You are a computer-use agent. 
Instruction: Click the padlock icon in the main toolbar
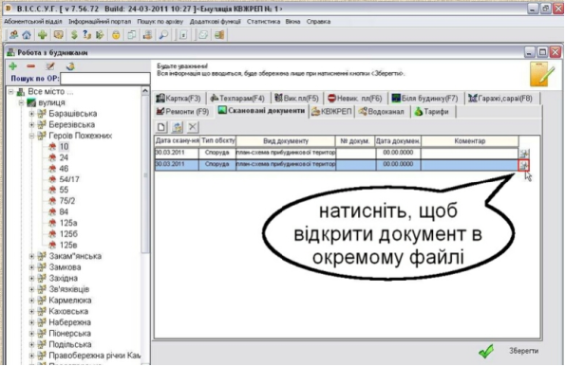point(116,35)
